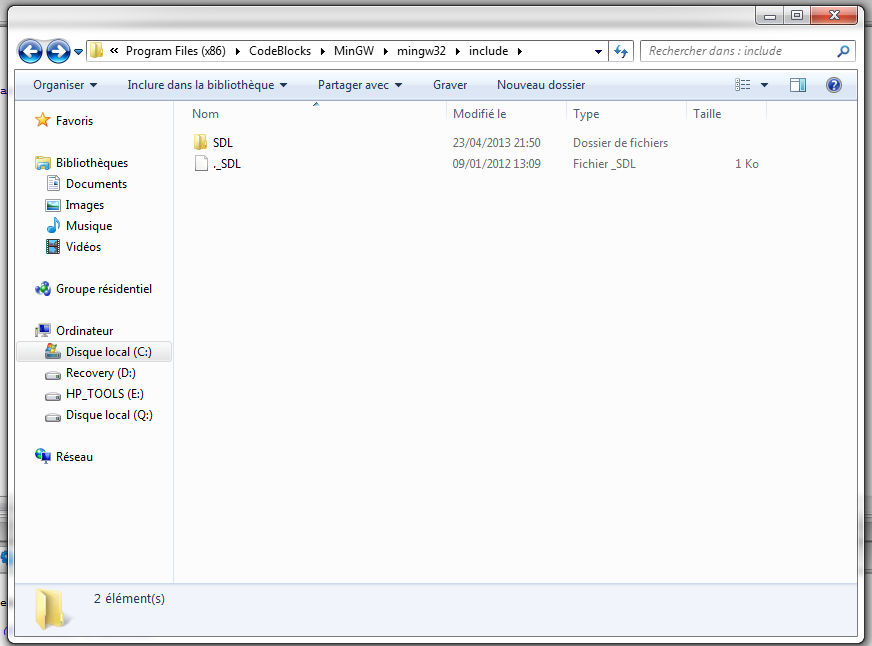Expand arrow after CodeBlocks breadcrumb
872x646 pixels.
323,52
